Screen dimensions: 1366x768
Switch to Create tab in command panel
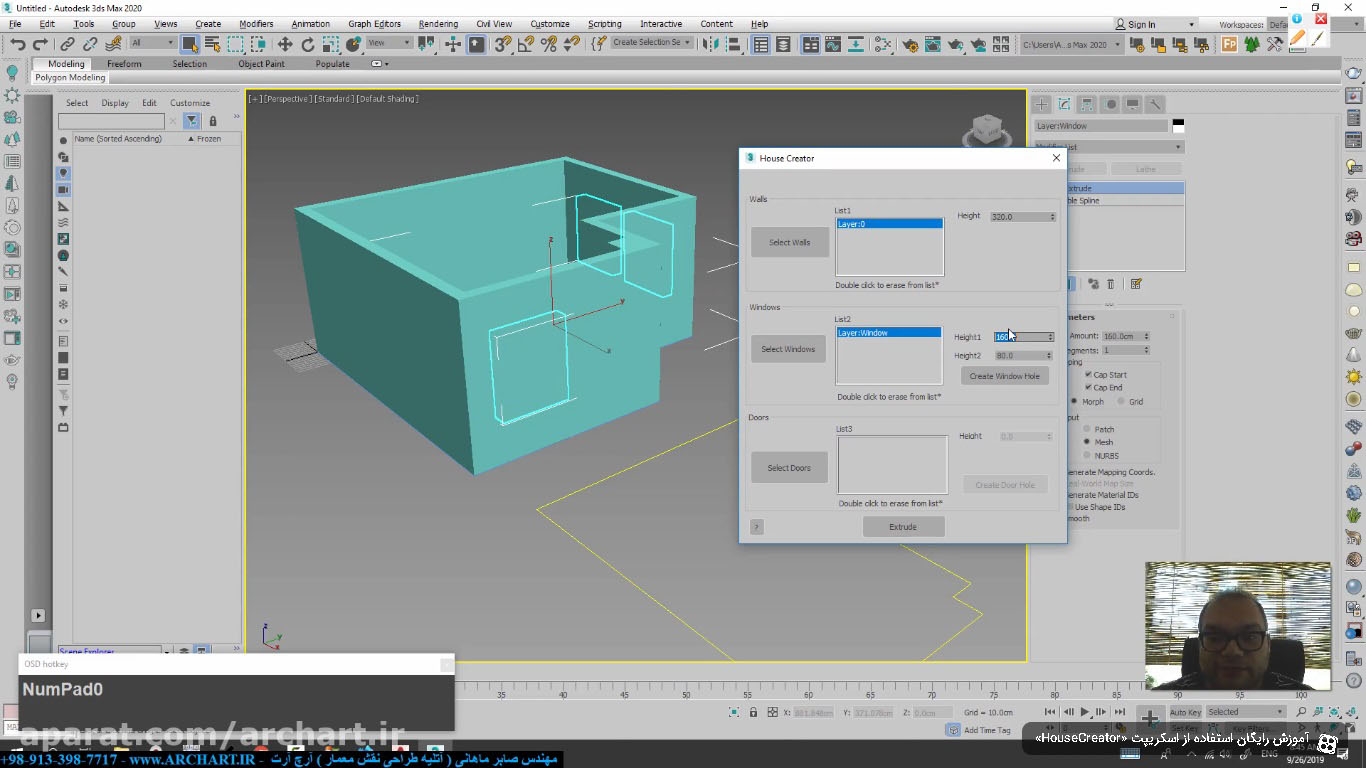point(1041,104)
